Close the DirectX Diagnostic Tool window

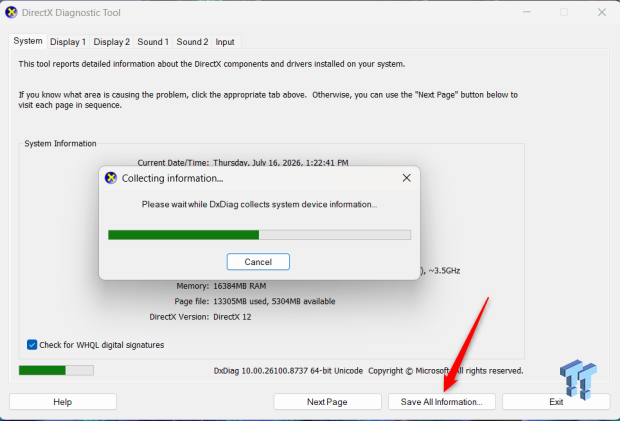(x=602, y=13)
